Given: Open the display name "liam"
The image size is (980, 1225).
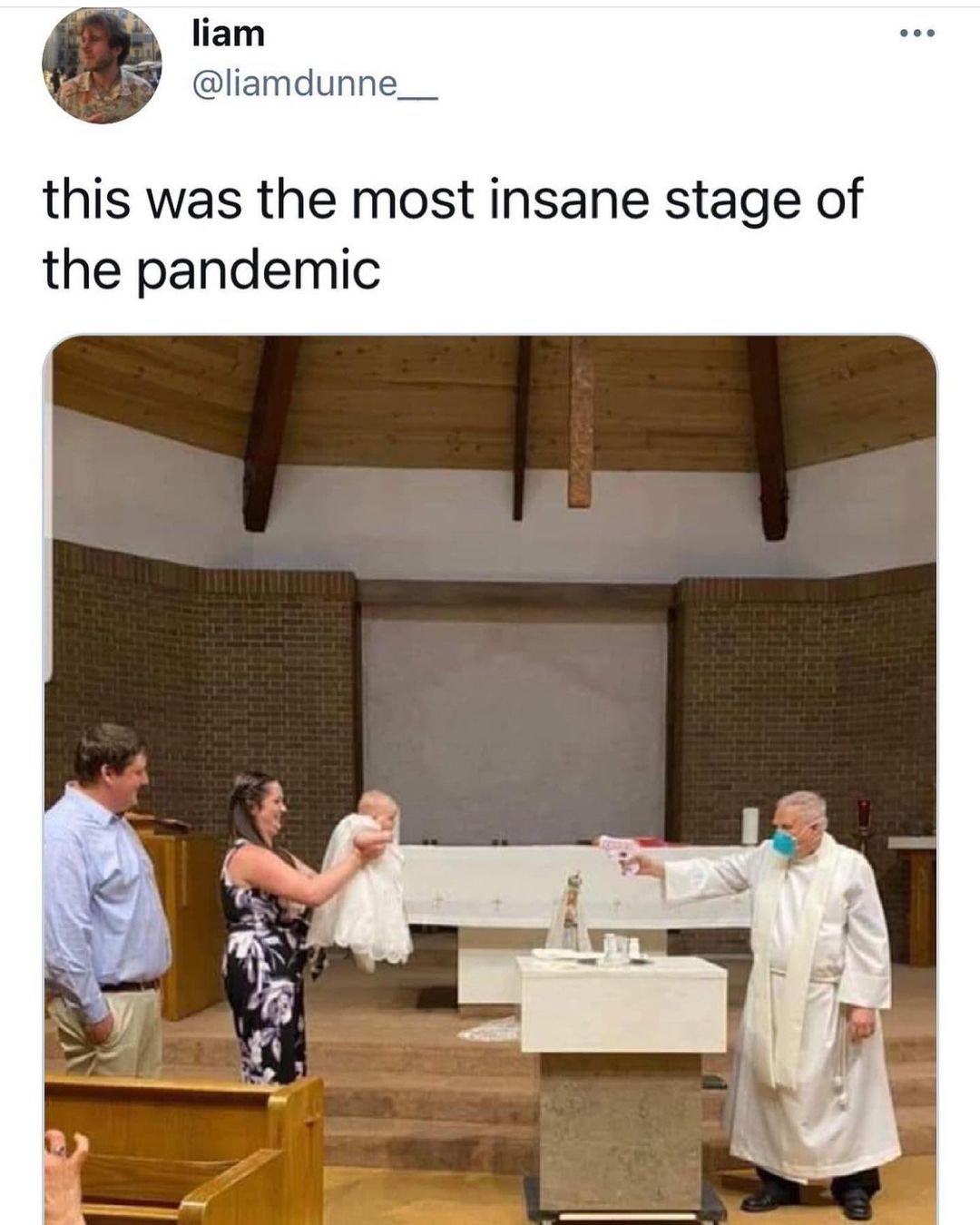Looking at the screenshot, I should [228, 34].
